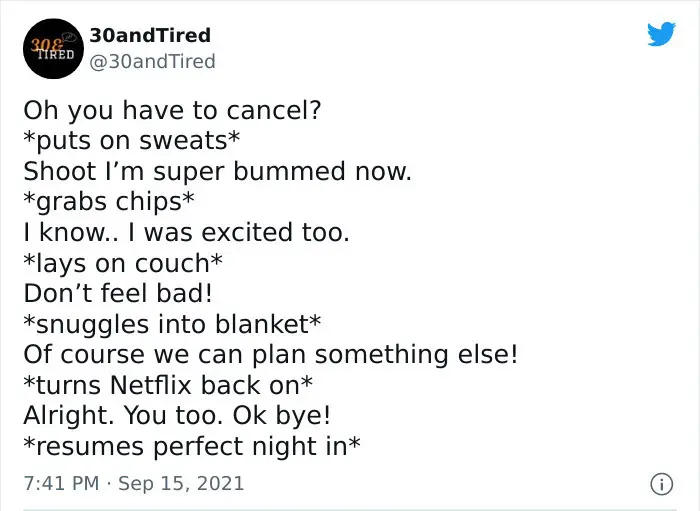Click the 'Don't feel bad!' line
This screenshot has height=511, width=700.
(118, 294)
